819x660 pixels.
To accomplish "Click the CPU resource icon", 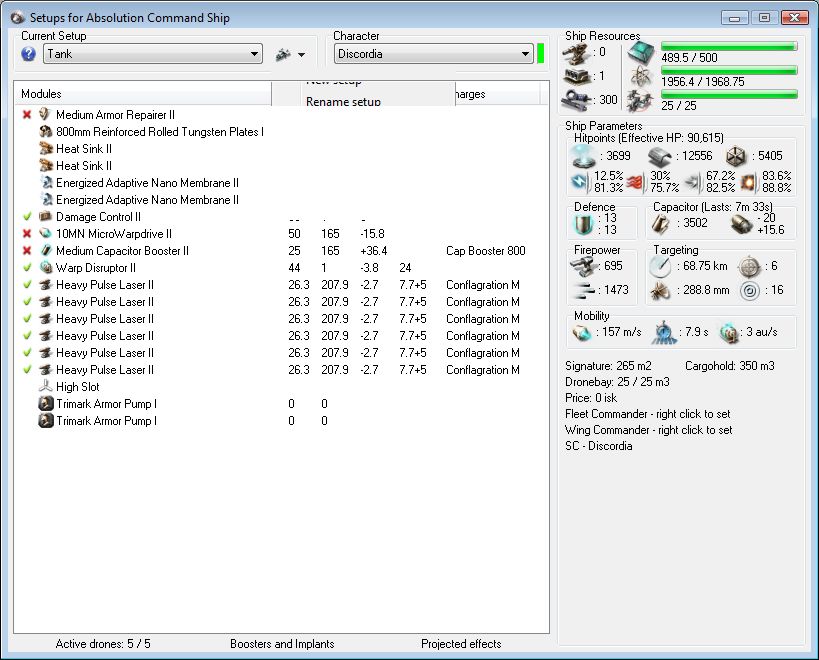I will click(640, 54).
